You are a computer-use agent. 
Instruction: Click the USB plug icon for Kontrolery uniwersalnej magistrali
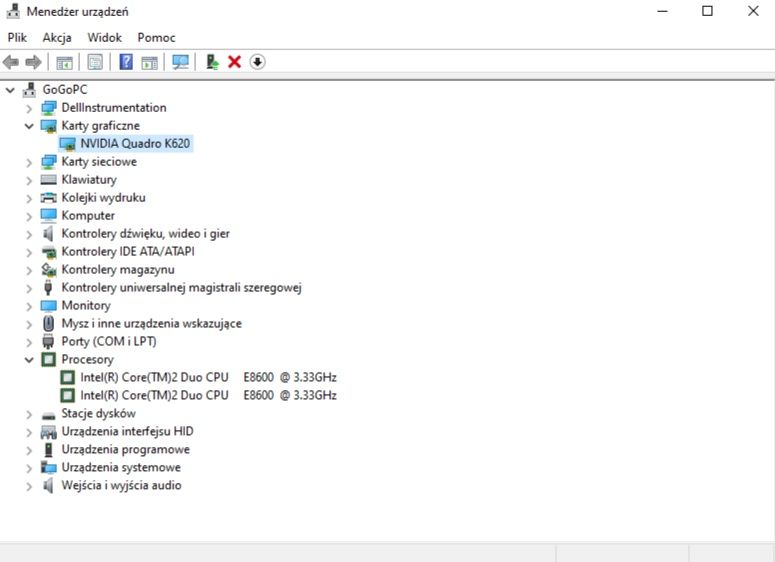tap(48, 288)
